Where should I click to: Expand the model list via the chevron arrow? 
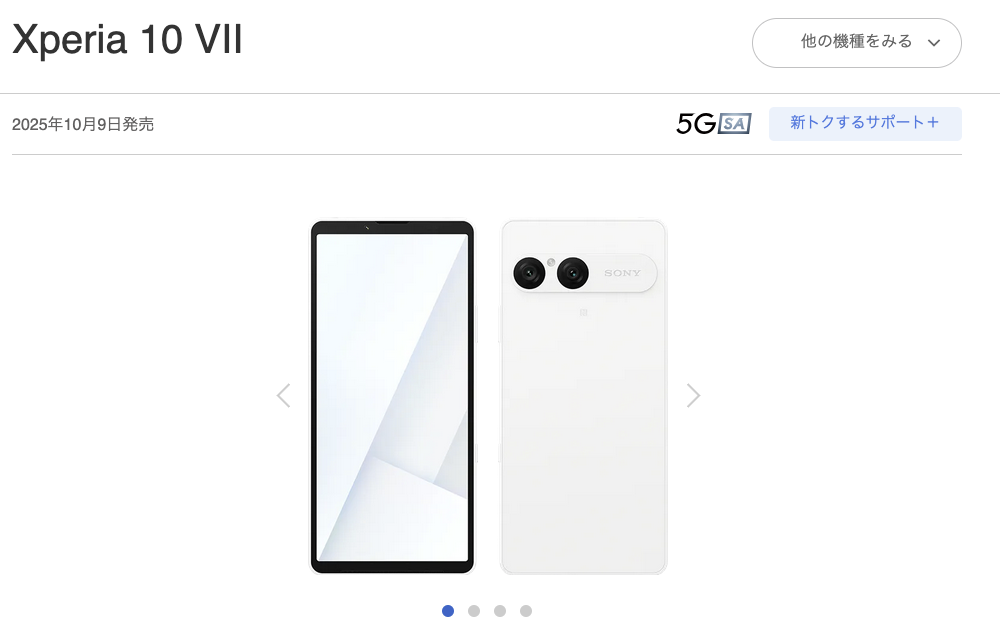pos(934,43)
